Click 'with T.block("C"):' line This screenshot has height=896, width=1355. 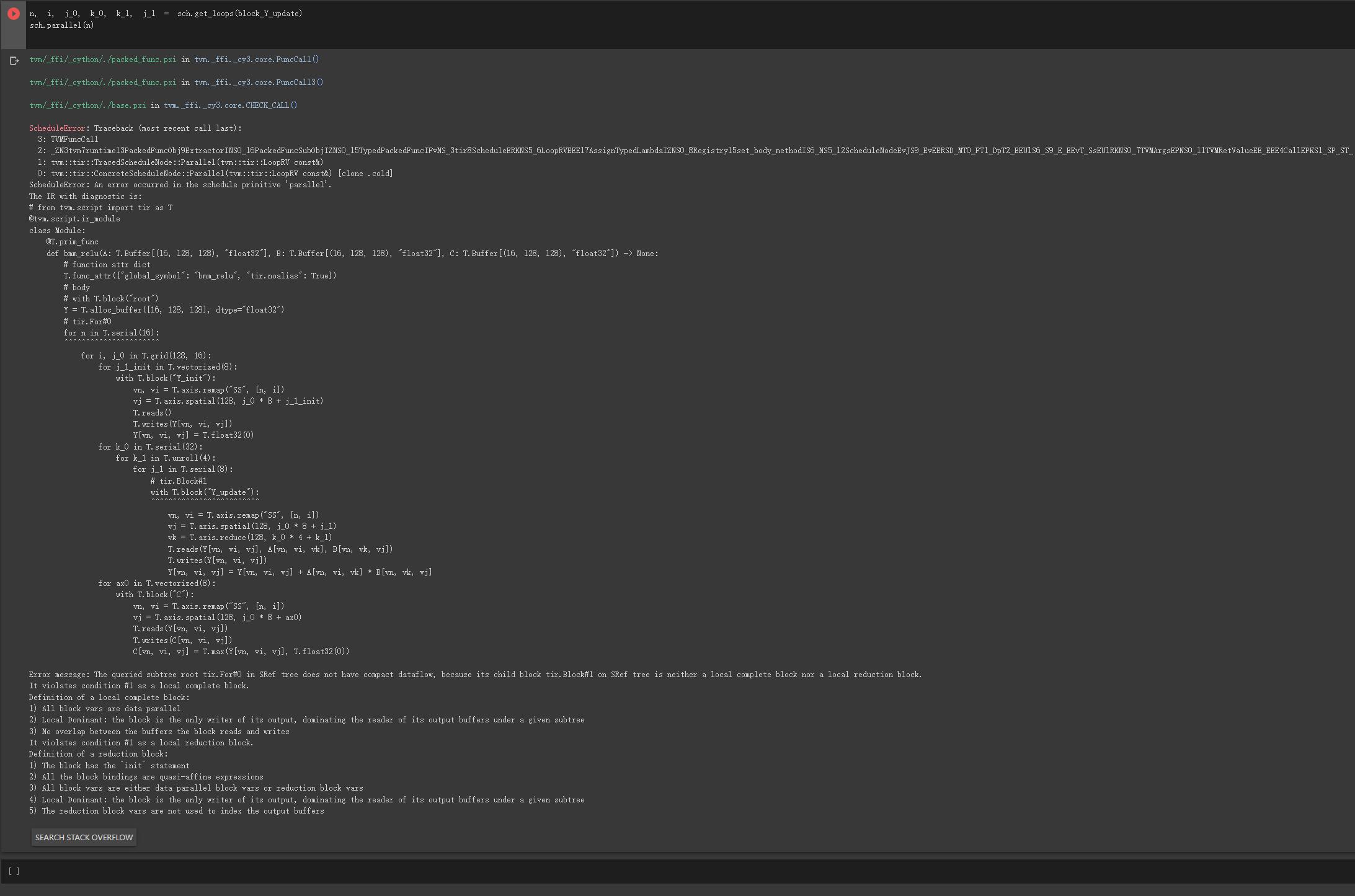click(x=154, y=595)
